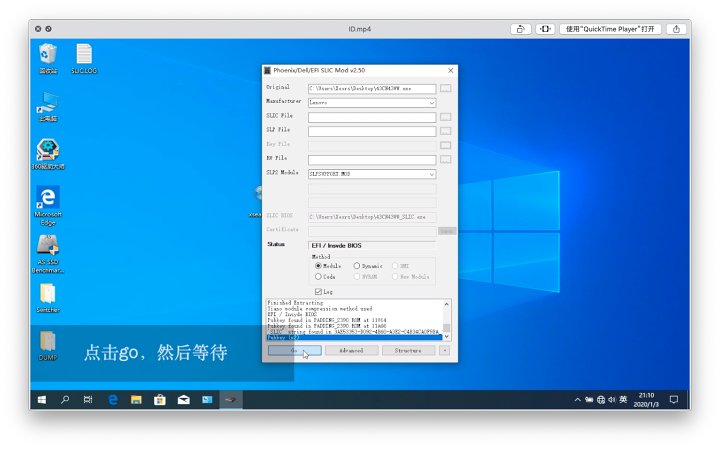Viewport: 720px width, 449px height.
Task: Click the Structure button
Action: (408, 351)
